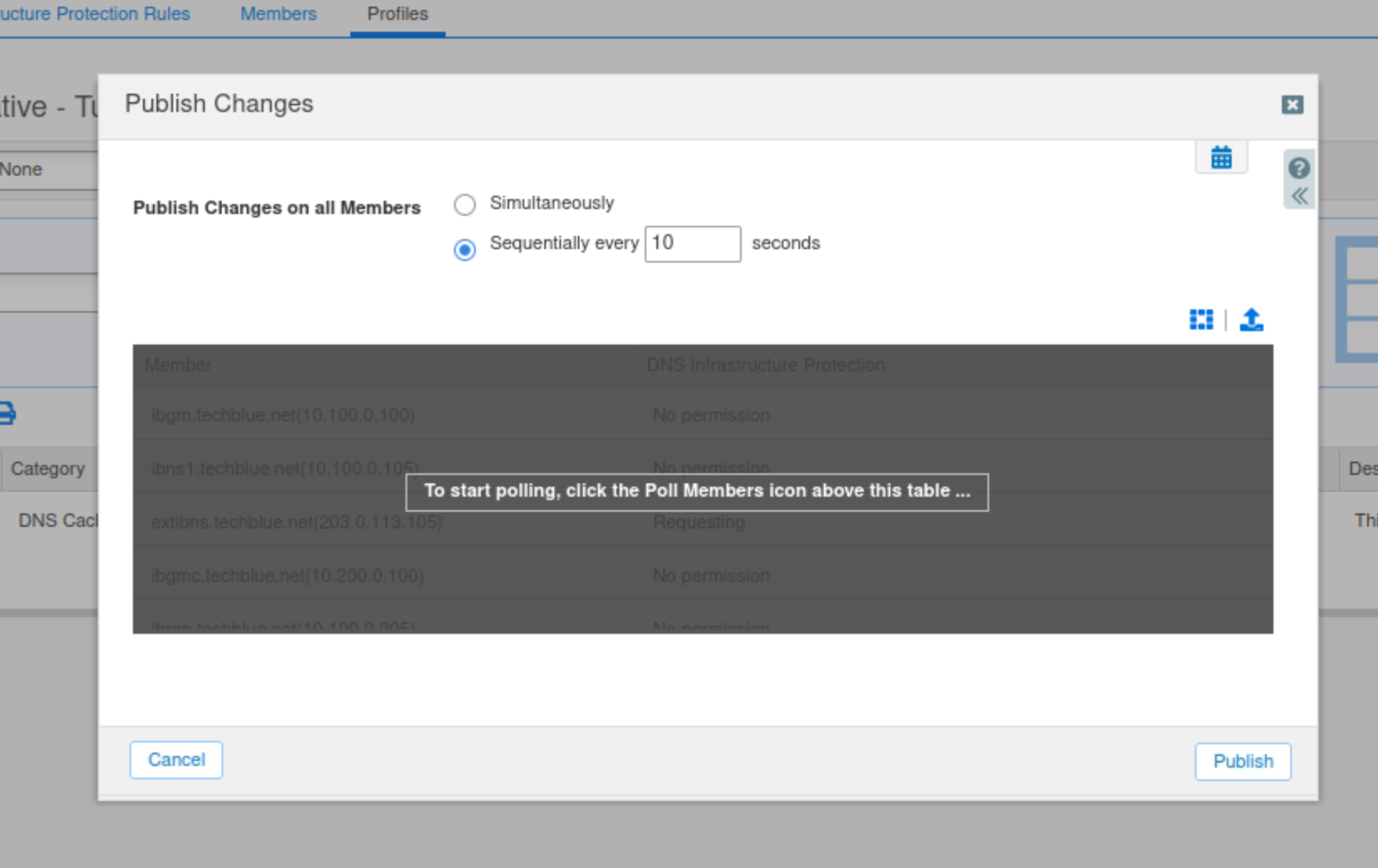This screenshot has height=868, width=1378.
Task: Switch to the Members tab
Action: coord(278,14)
